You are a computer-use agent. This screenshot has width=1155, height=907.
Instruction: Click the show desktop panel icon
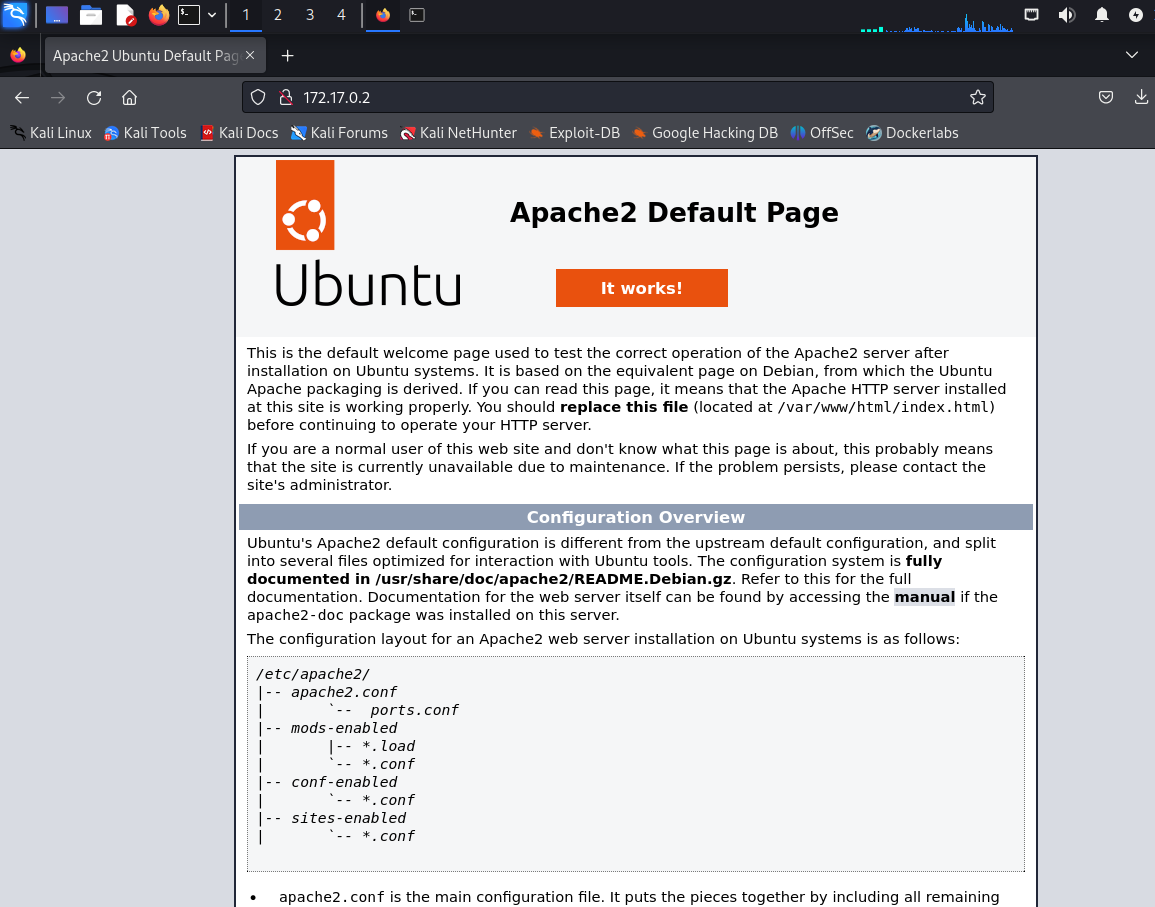[x=57, y=15]
